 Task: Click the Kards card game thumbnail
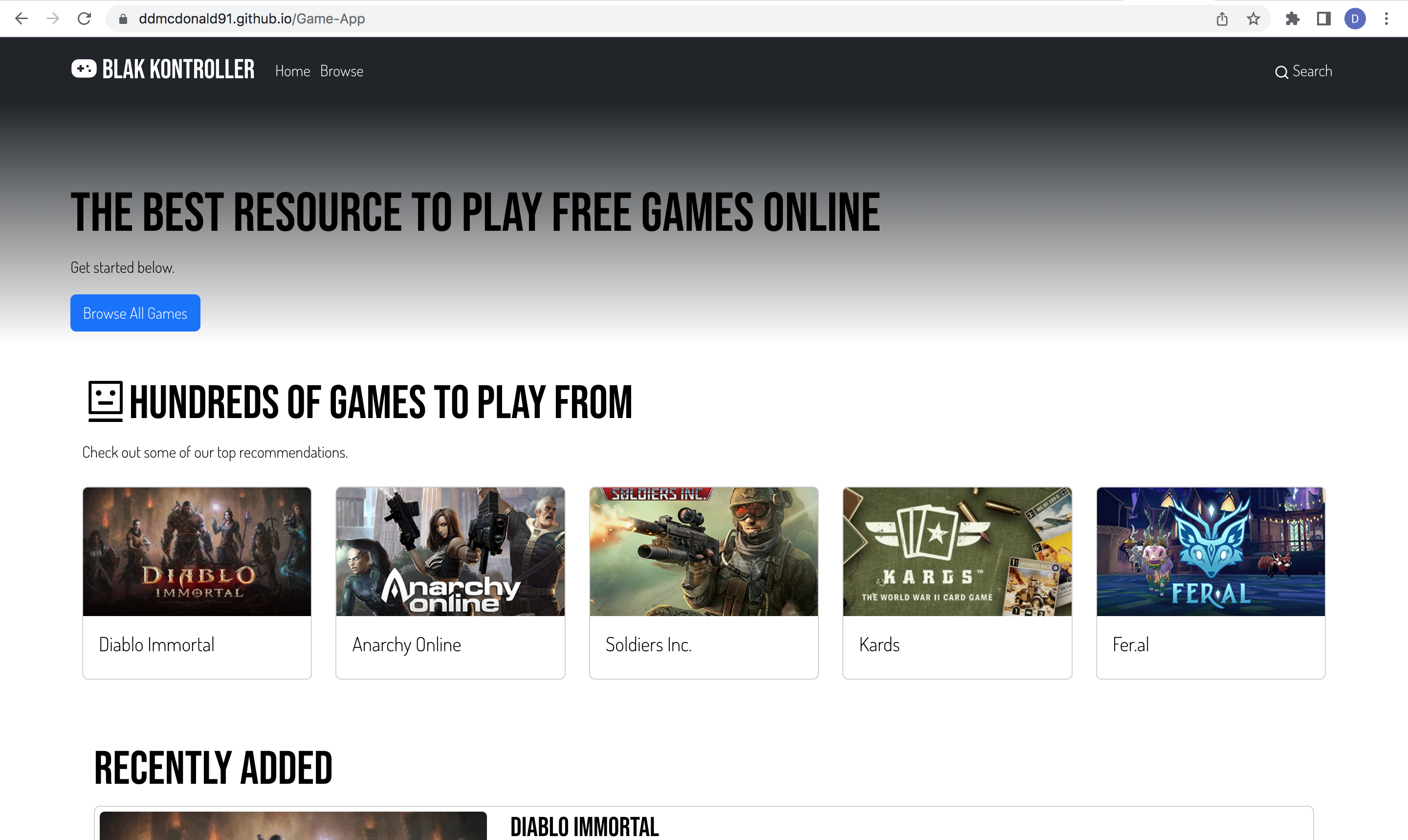[957, 552]
